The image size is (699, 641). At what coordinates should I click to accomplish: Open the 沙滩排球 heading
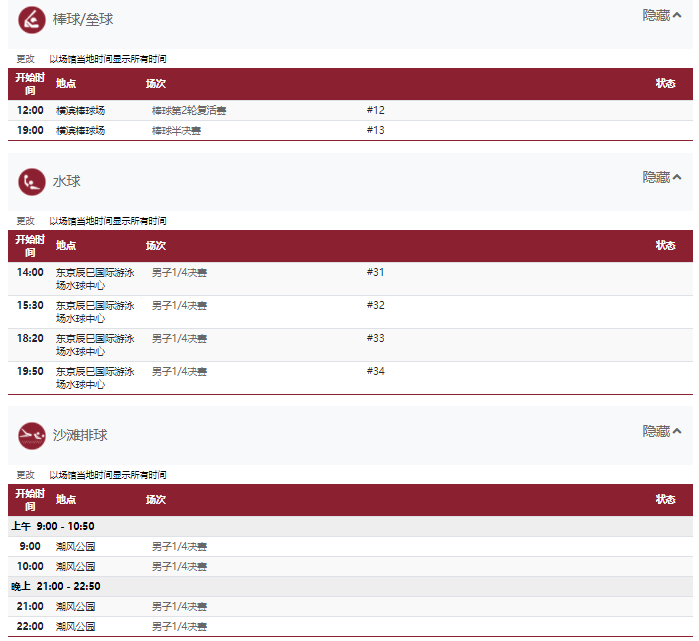[80, 436]
